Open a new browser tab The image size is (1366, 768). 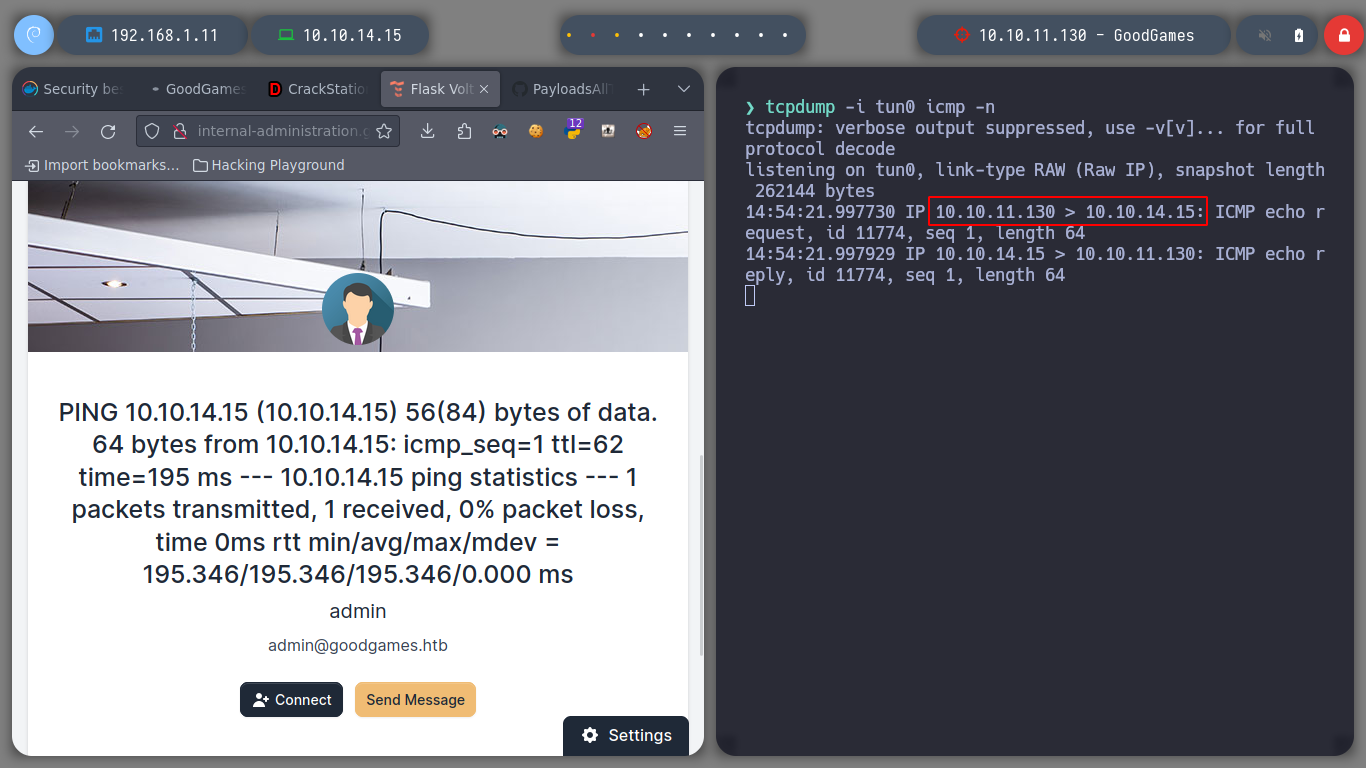coord(643,89)
